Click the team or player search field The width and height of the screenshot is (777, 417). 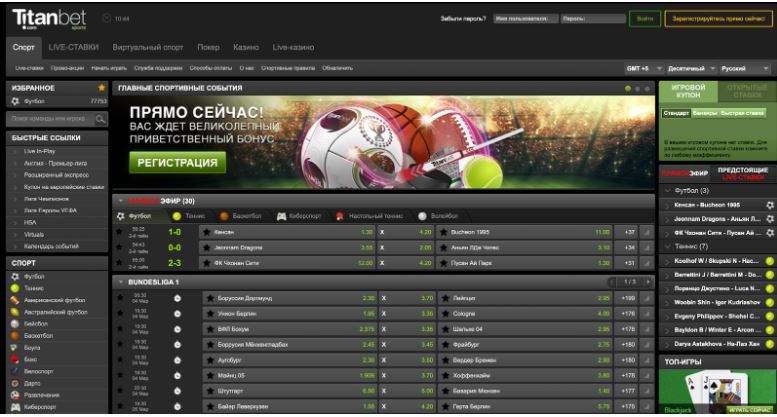click(x=50, y=118)
